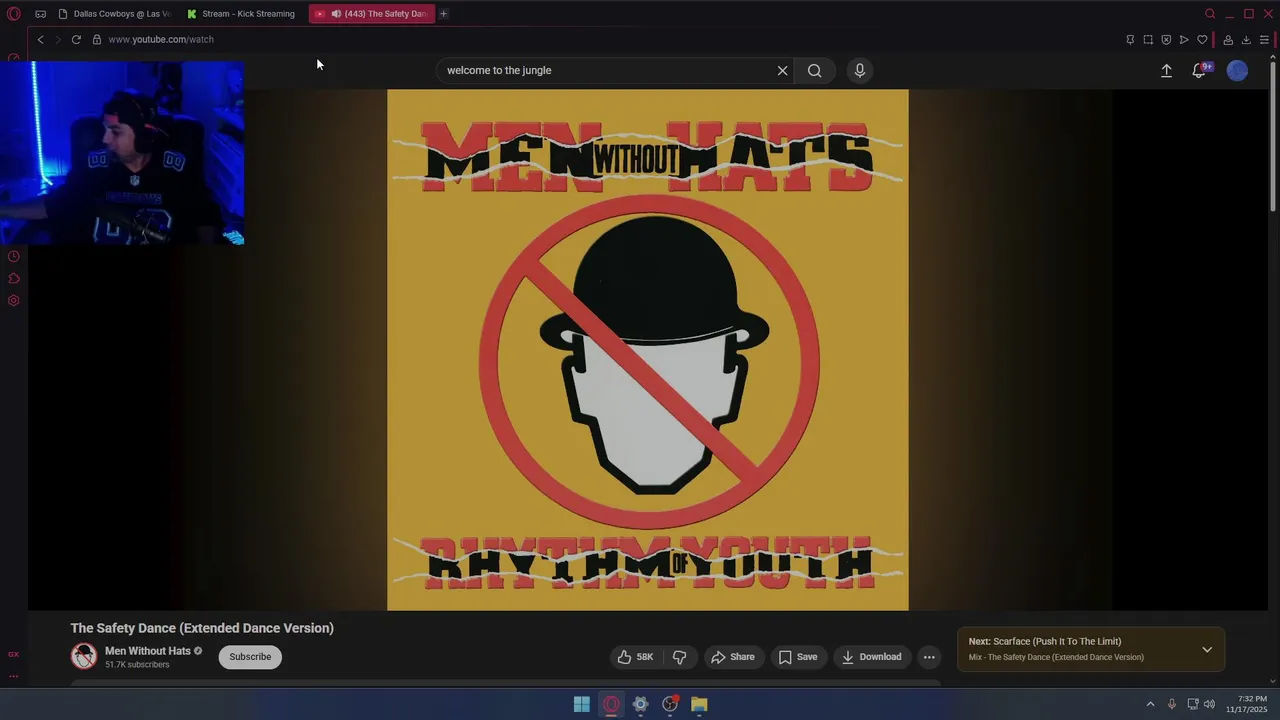The image size is (1280, 720).
Task: Open sidebar extensions cube icon
Action: [x=13, y=278]
